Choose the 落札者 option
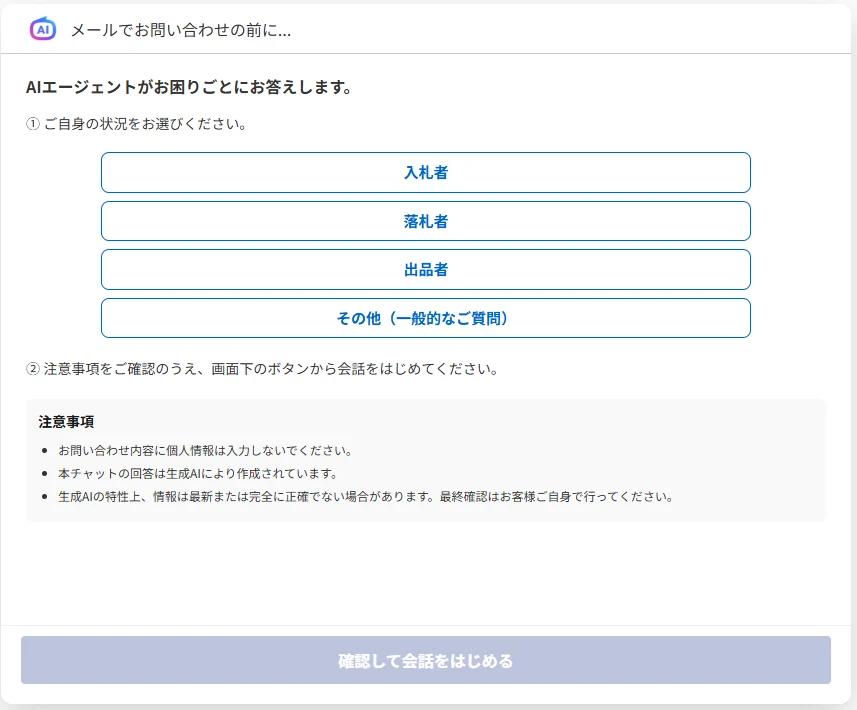The image size is (857, 710). 426,221
